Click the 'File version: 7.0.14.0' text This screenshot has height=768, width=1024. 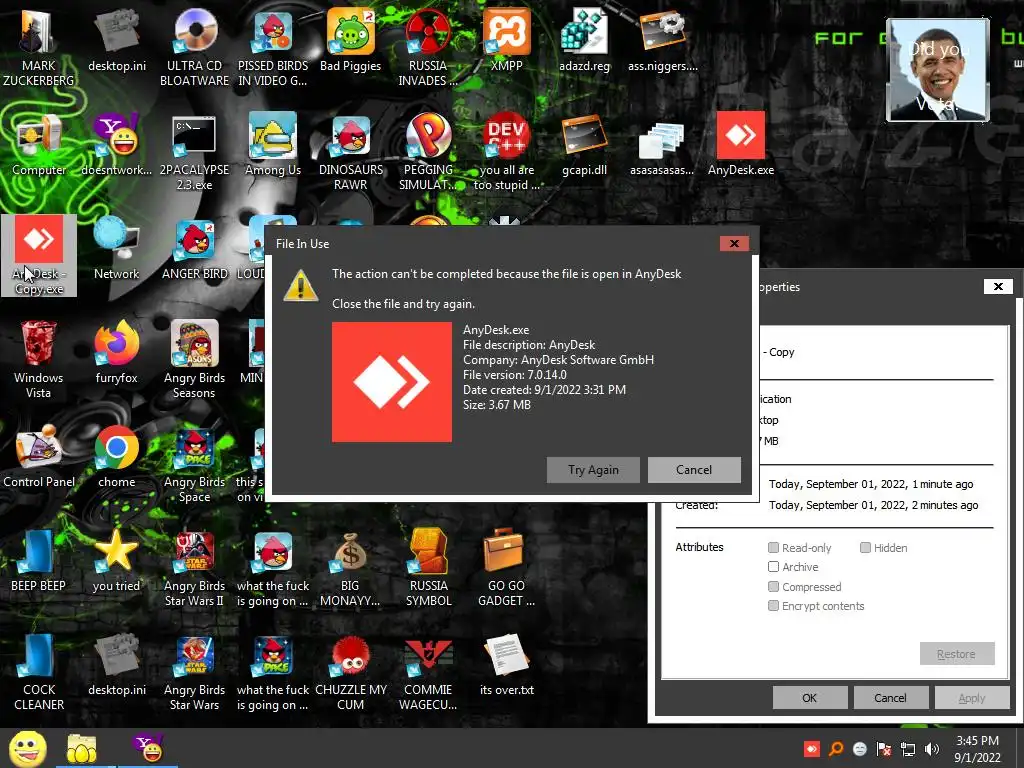tap(515, 375)
